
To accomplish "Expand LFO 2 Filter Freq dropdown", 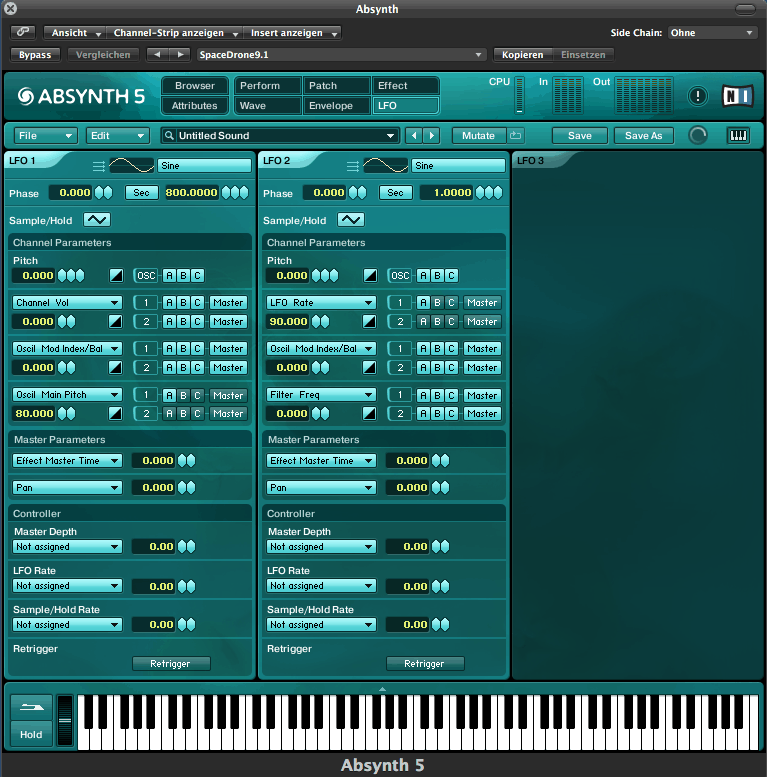I will click(x=321, y=395).
